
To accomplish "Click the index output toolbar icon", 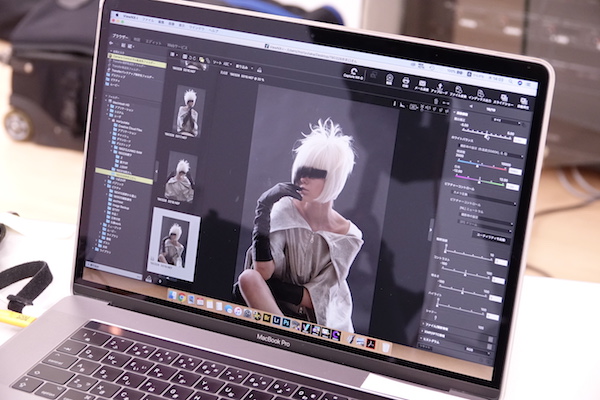I will coord(480,95).
